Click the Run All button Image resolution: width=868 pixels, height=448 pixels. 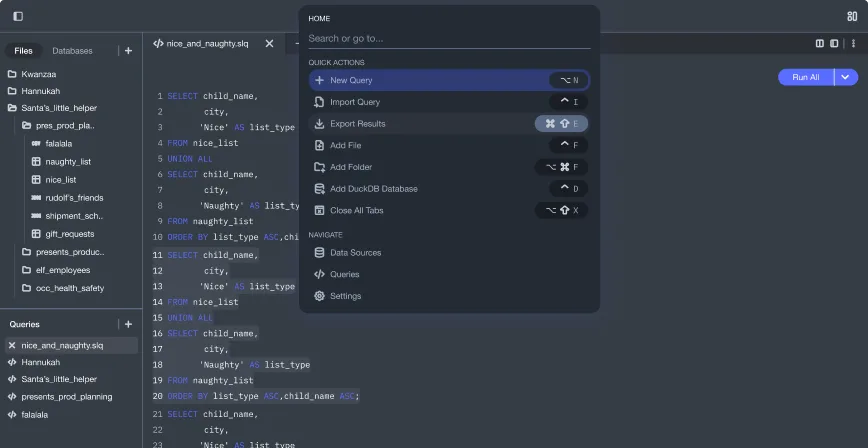pos(805,77)
